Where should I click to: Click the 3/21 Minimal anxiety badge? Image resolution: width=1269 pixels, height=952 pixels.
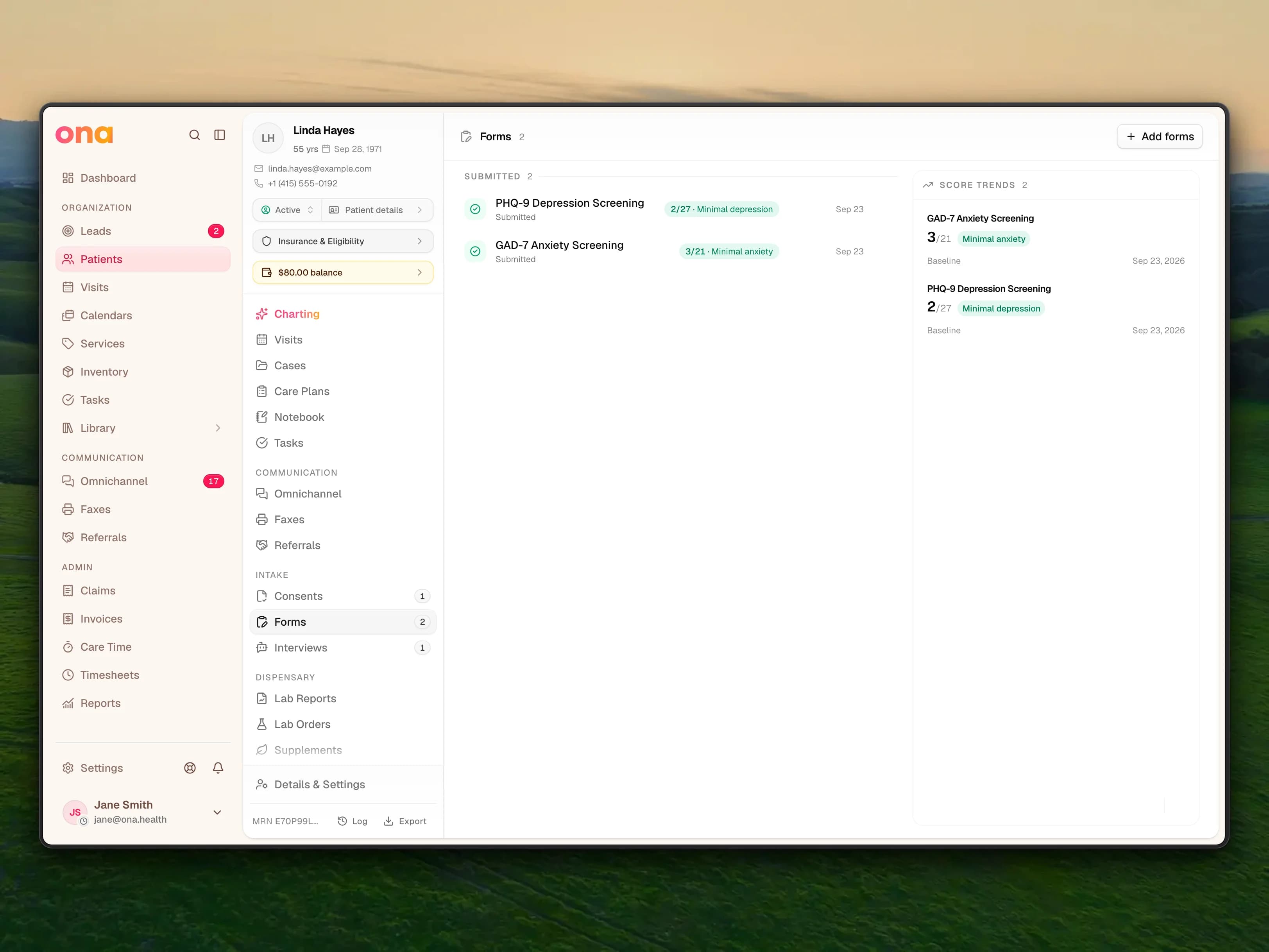click(729, 251)
